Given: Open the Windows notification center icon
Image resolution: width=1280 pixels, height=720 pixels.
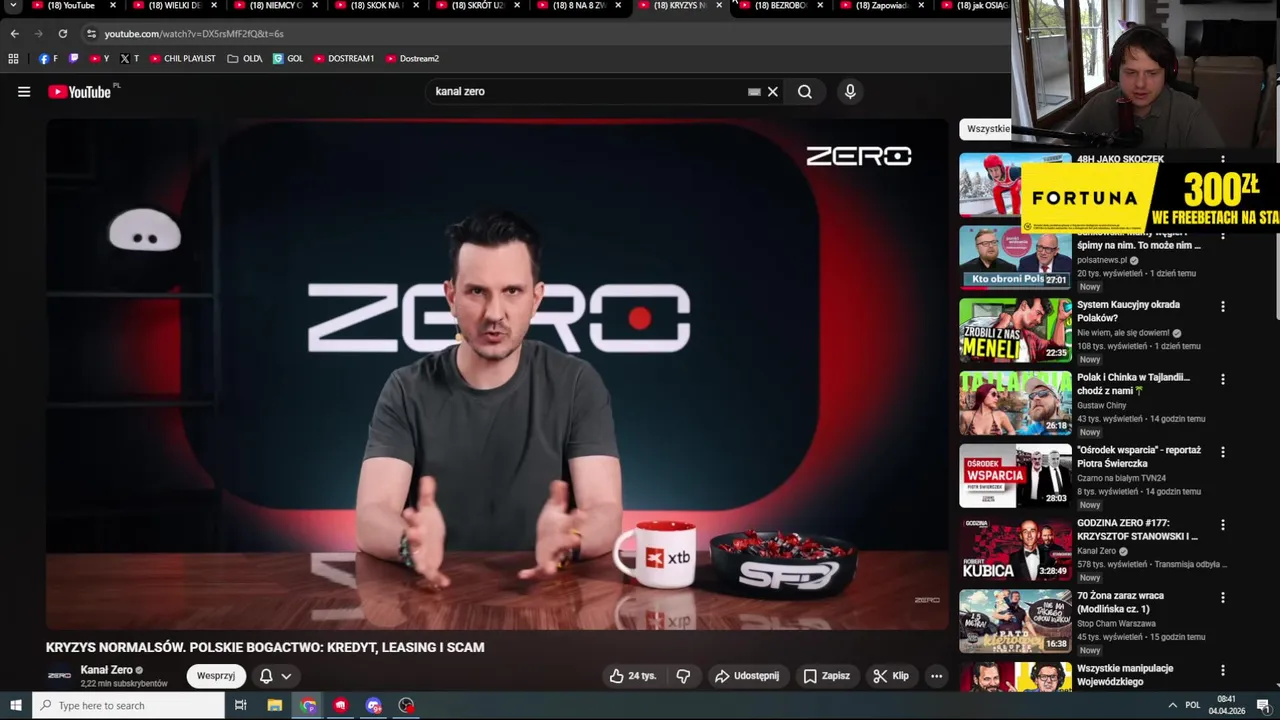Looking at the screenshot, I should click(x=1263, y=705).
